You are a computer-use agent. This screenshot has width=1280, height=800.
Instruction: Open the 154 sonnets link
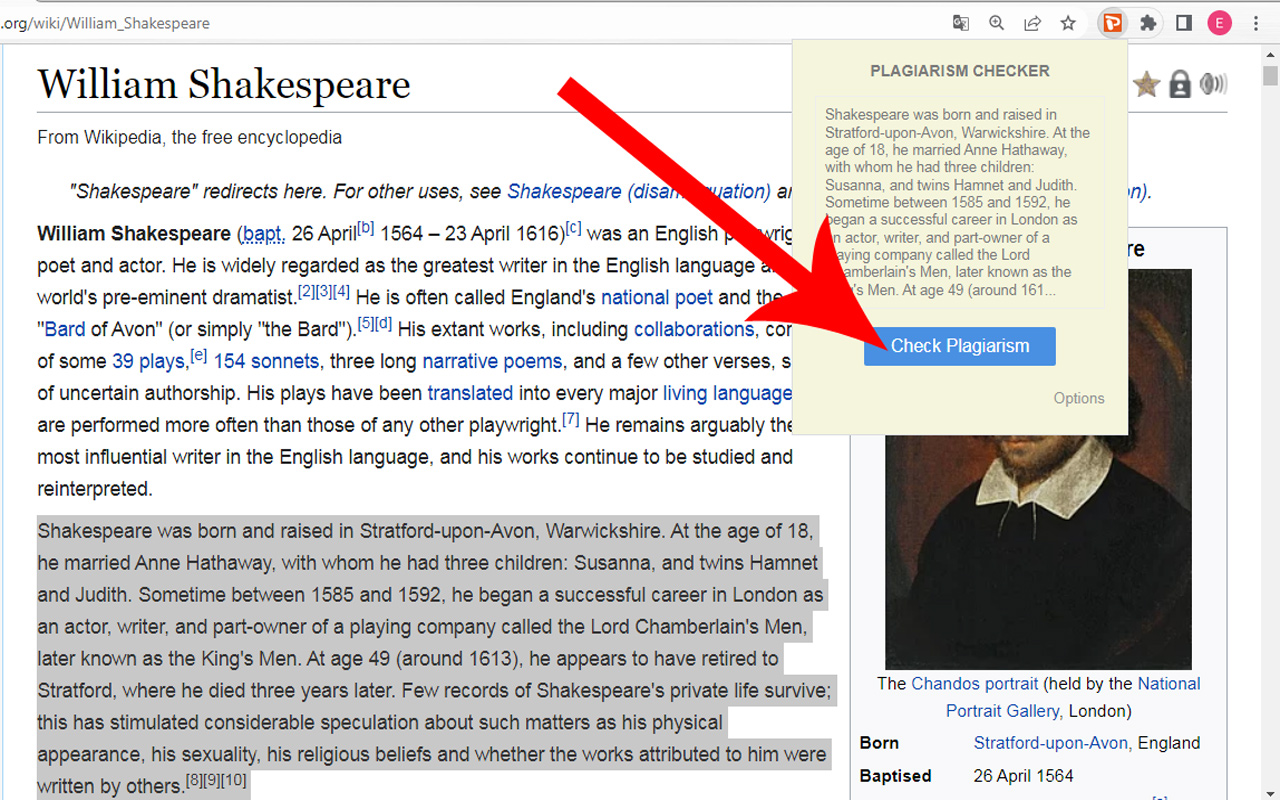point(266,361)
